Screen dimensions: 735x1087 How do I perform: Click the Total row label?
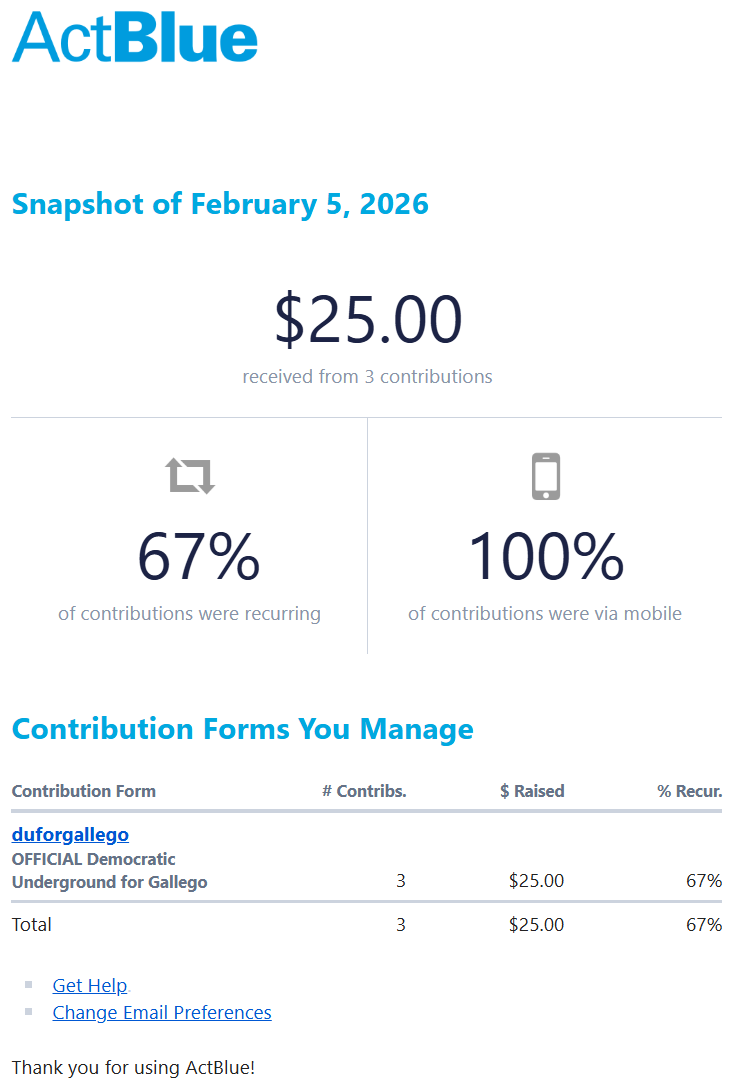click(x=32, y=924)
